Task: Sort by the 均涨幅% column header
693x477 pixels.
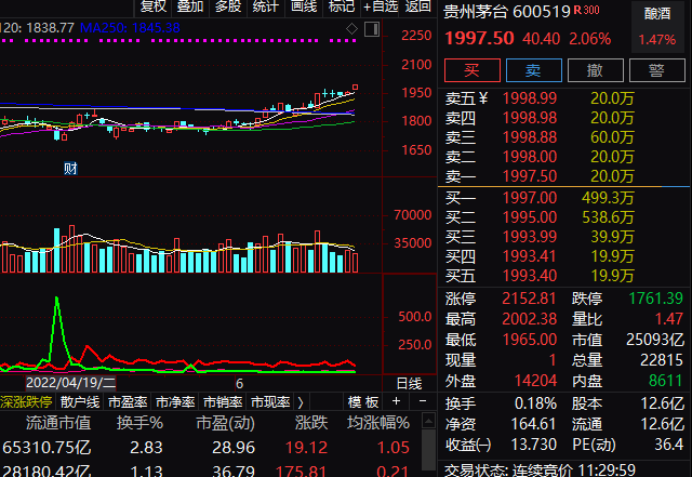Action: coord(378,423)
